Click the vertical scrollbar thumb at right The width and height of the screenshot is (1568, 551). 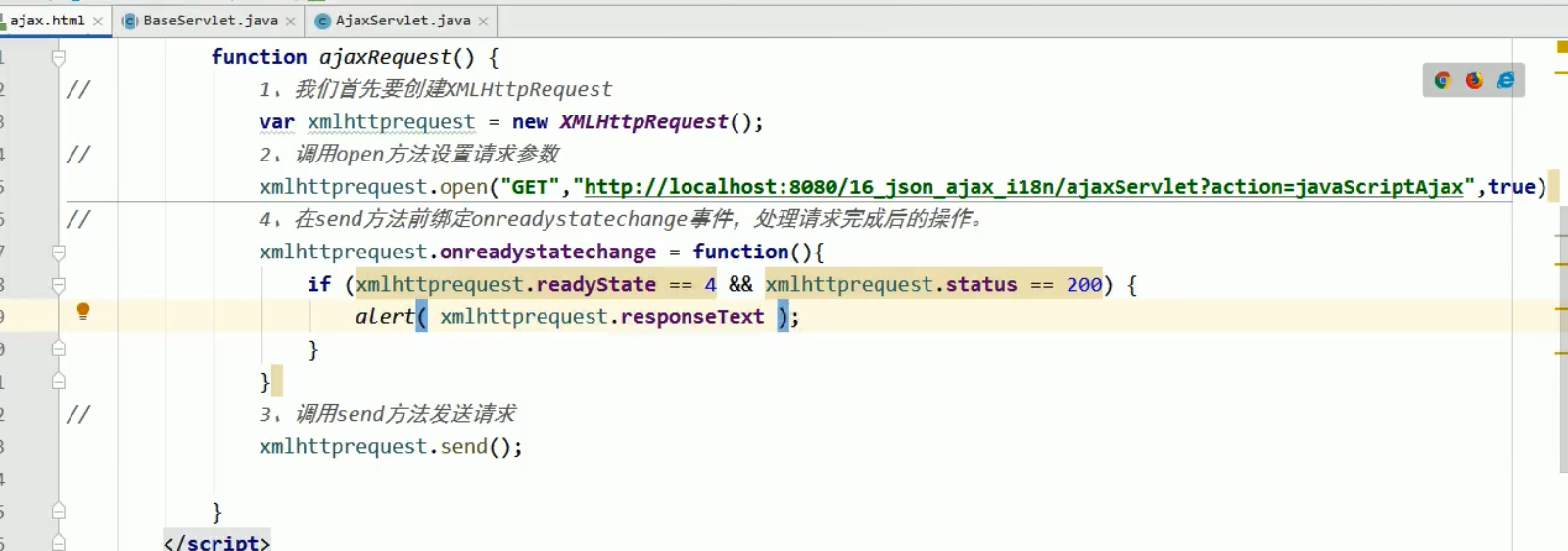pyautogui.click(x=1563, y=341)
